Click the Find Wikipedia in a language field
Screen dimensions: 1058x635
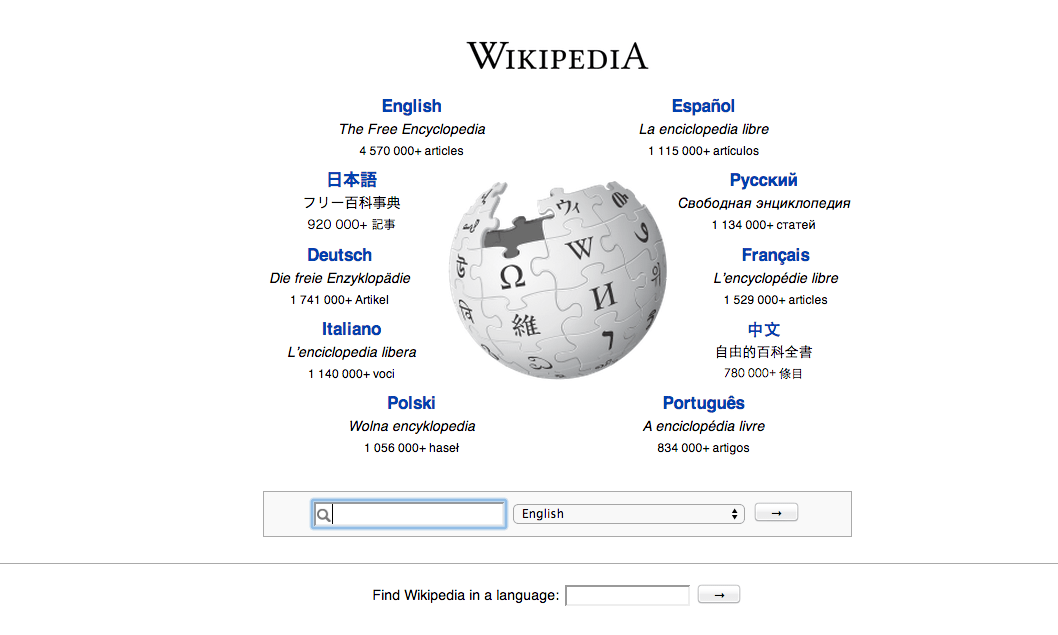click(626, 594)
